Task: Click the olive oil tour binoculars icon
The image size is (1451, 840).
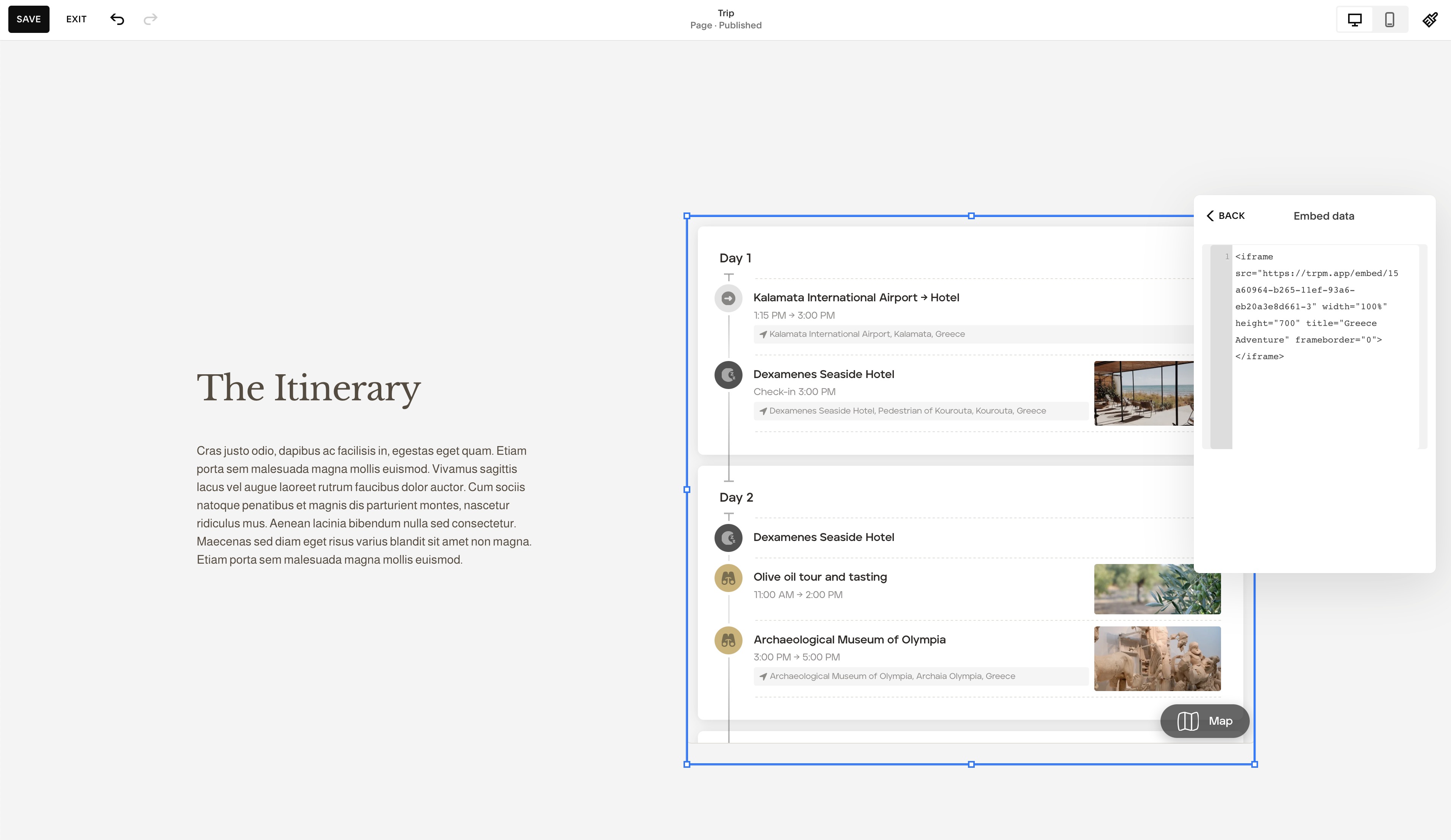Action: [x=729, y=578]
